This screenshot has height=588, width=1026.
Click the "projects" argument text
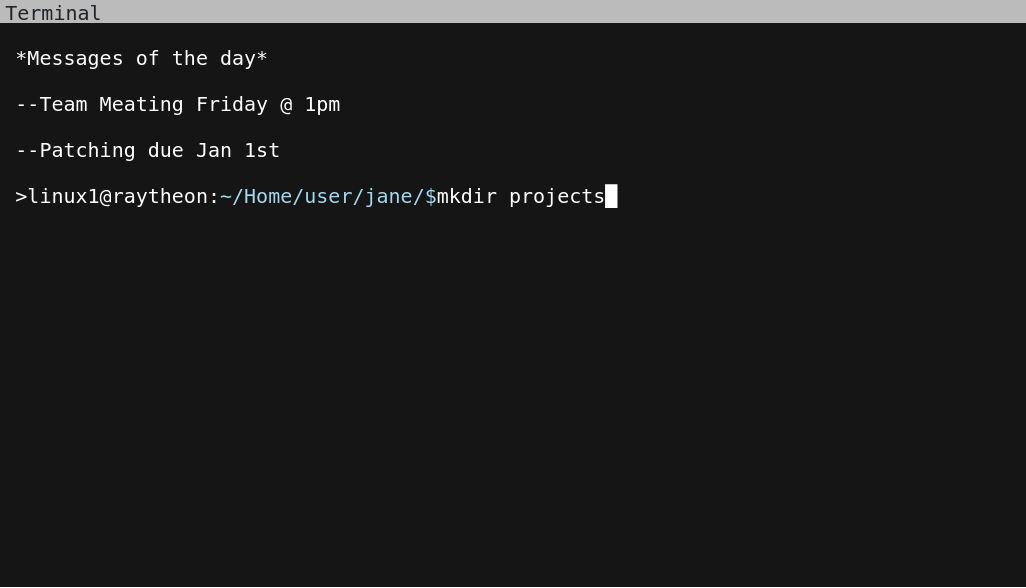click(557, 196)
